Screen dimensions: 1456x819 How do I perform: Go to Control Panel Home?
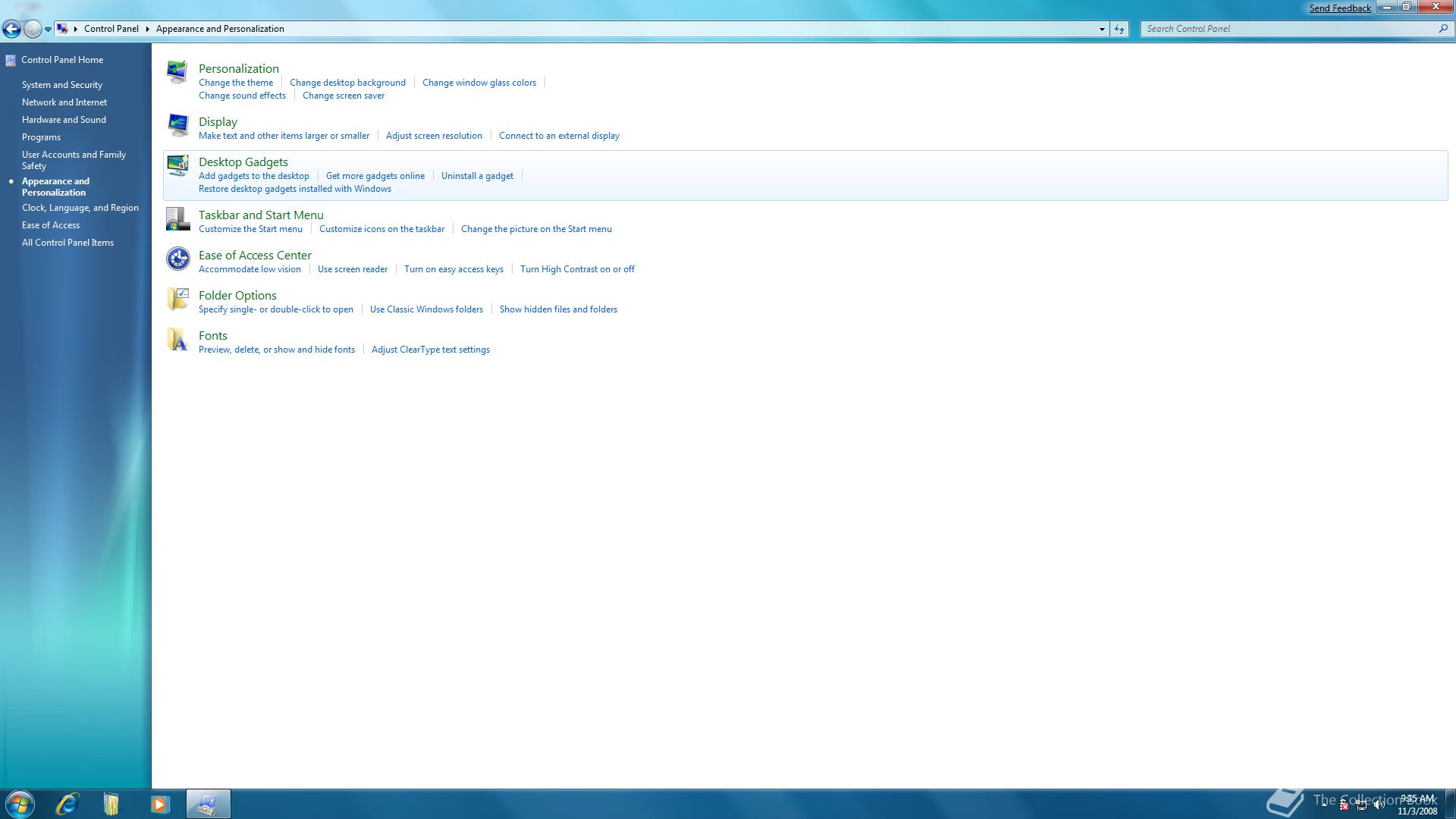click(x=62, y=60)
